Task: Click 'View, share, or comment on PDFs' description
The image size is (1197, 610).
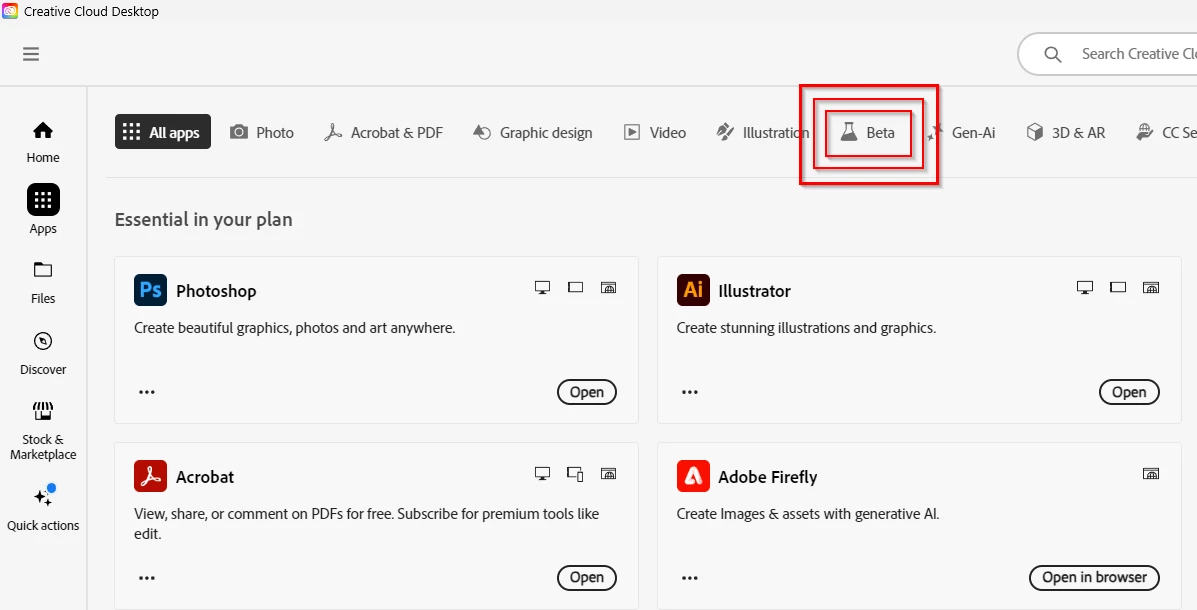Action: (x=366, y=524)
